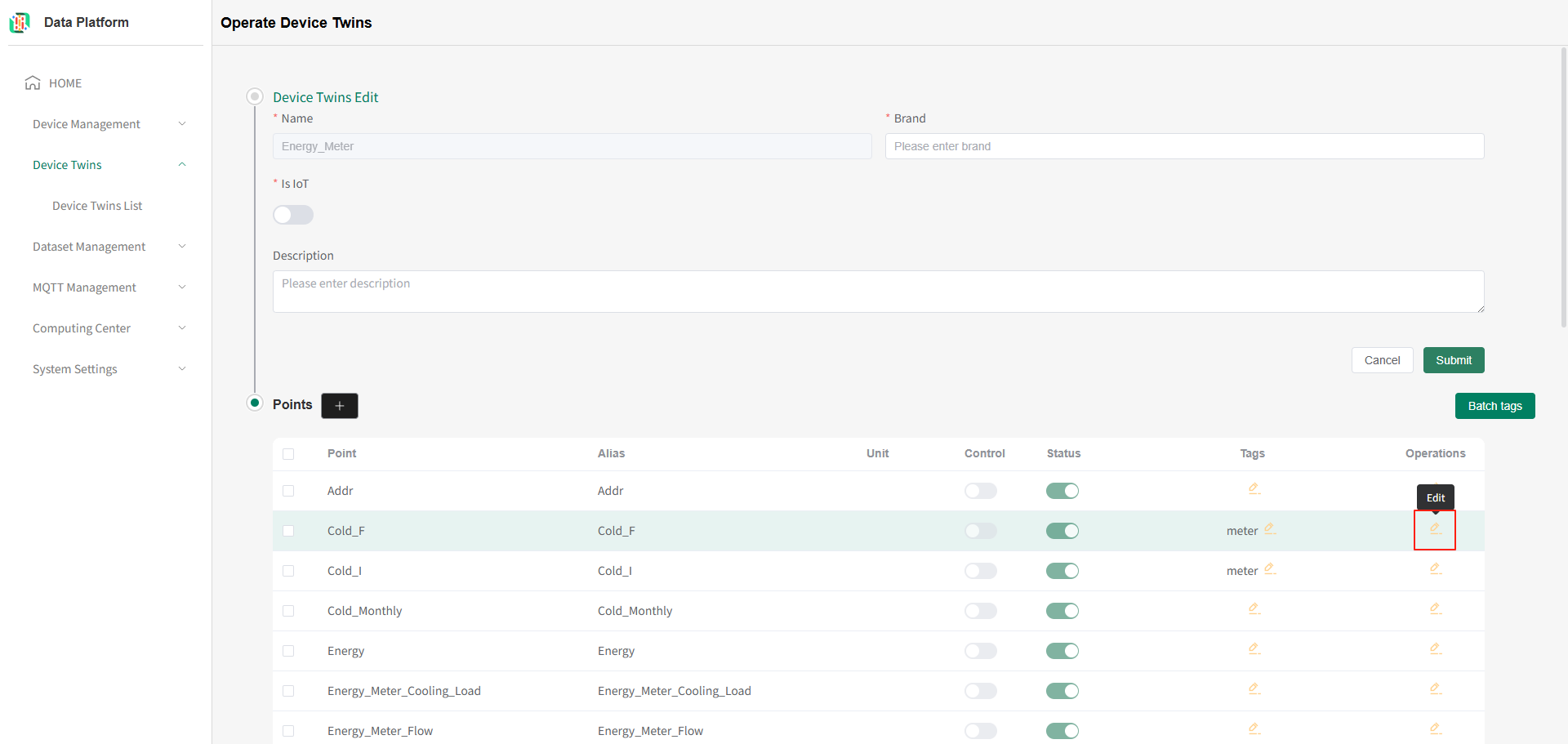Open Device Twins List menu item
The width and height of the screenshot is (1568, 744).
pyautogui.click(x=97, y=206)
